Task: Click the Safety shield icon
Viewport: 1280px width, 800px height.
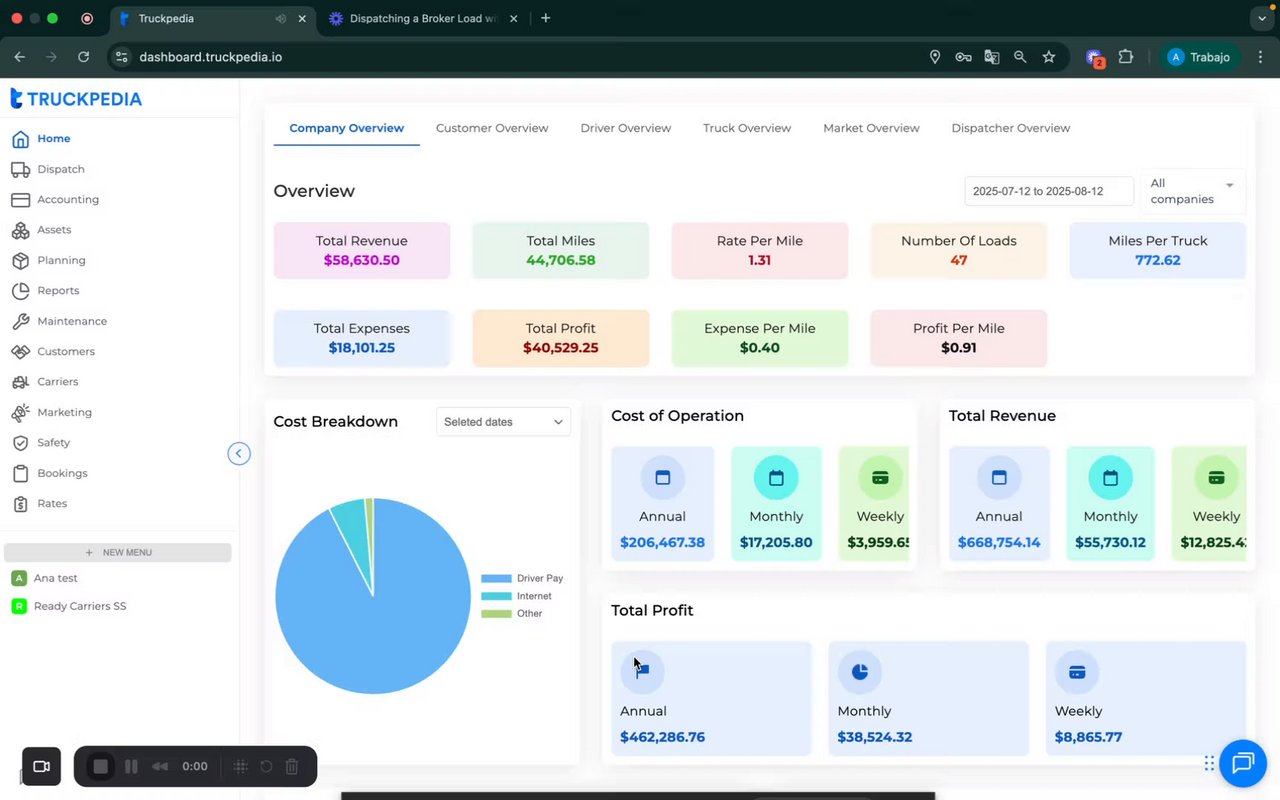Action: pos(20,442)
